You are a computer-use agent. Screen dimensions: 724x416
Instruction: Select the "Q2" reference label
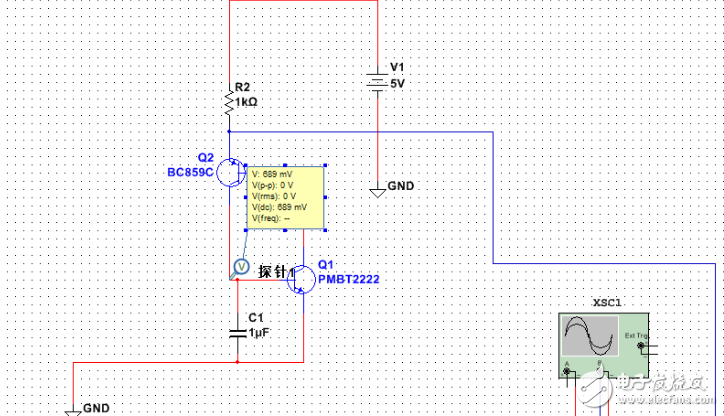[205, 158]
